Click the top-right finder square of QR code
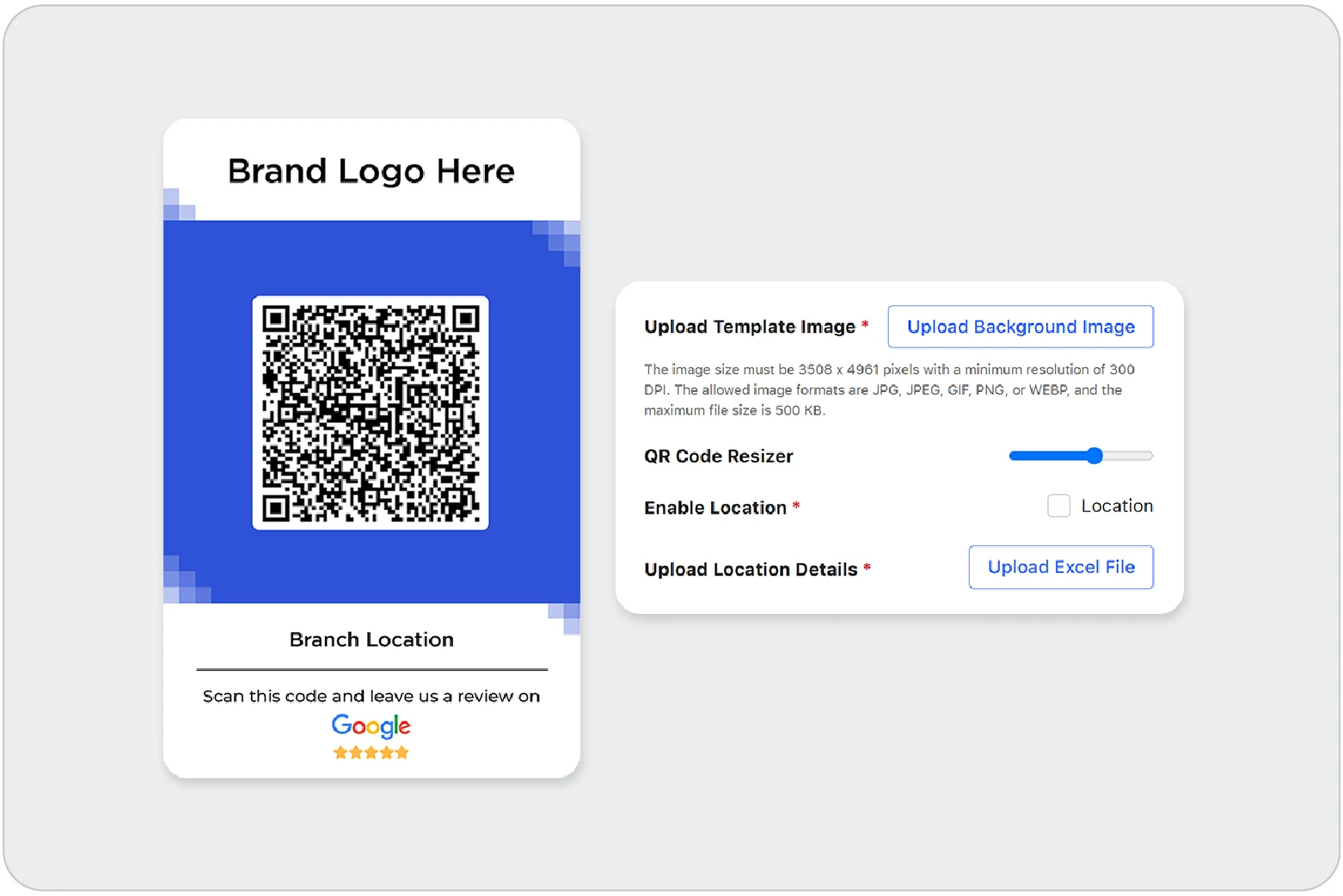1343x896 pixels. 465,319
